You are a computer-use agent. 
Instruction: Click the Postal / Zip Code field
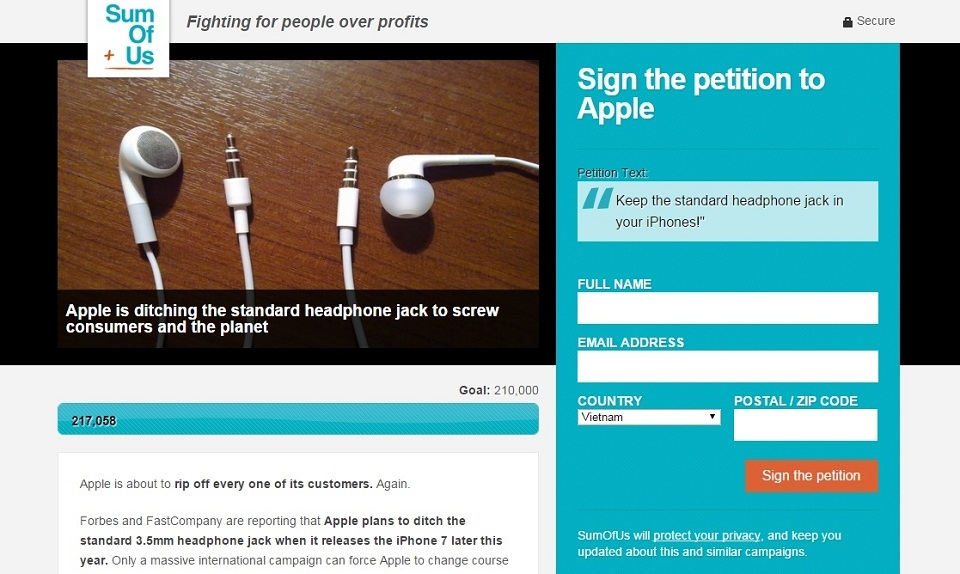805,425
